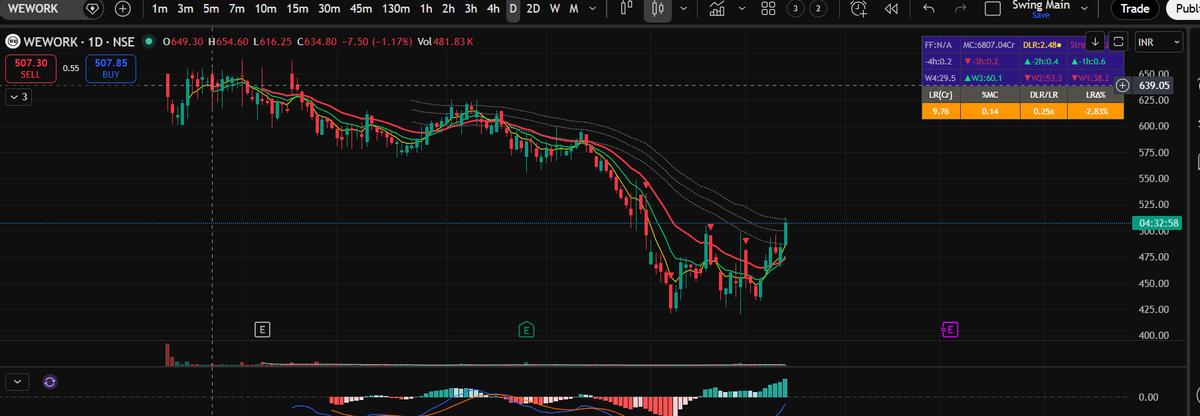Choose the 15m timeframe
This screenshot has height=416, width=1200.
(x=297, y=9)
